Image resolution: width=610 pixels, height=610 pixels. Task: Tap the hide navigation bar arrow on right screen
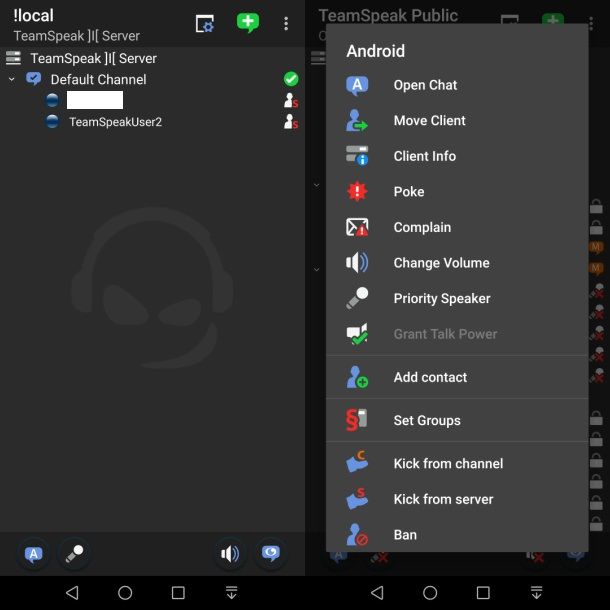pos(536,593)
